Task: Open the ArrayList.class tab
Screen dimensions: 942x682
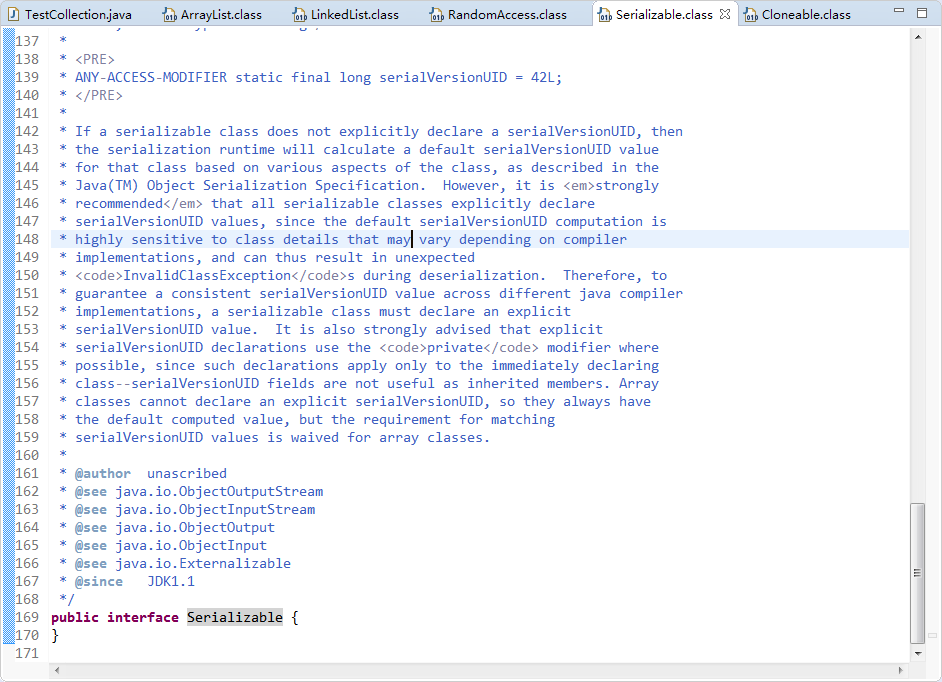Action: 213,14
